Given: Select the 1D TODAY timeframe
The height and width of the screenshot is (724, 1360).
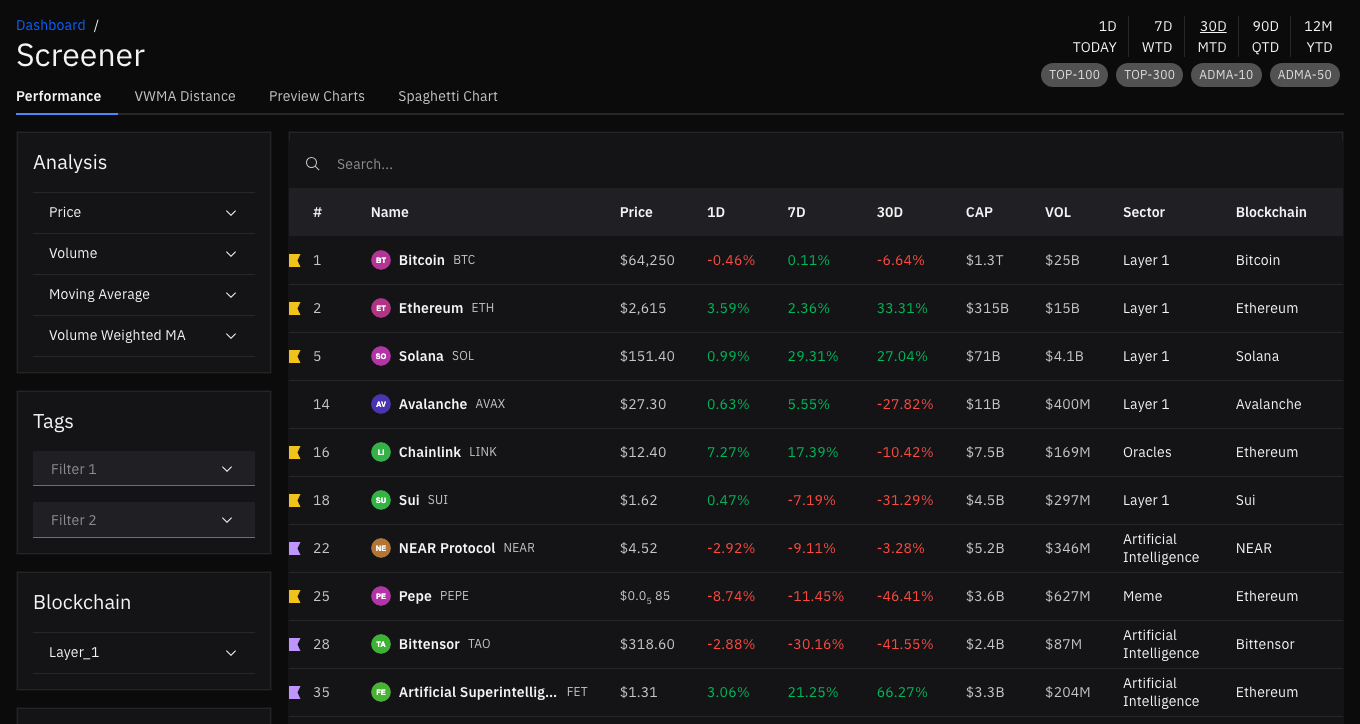Looking at the screenshot, I should 1095,37.
